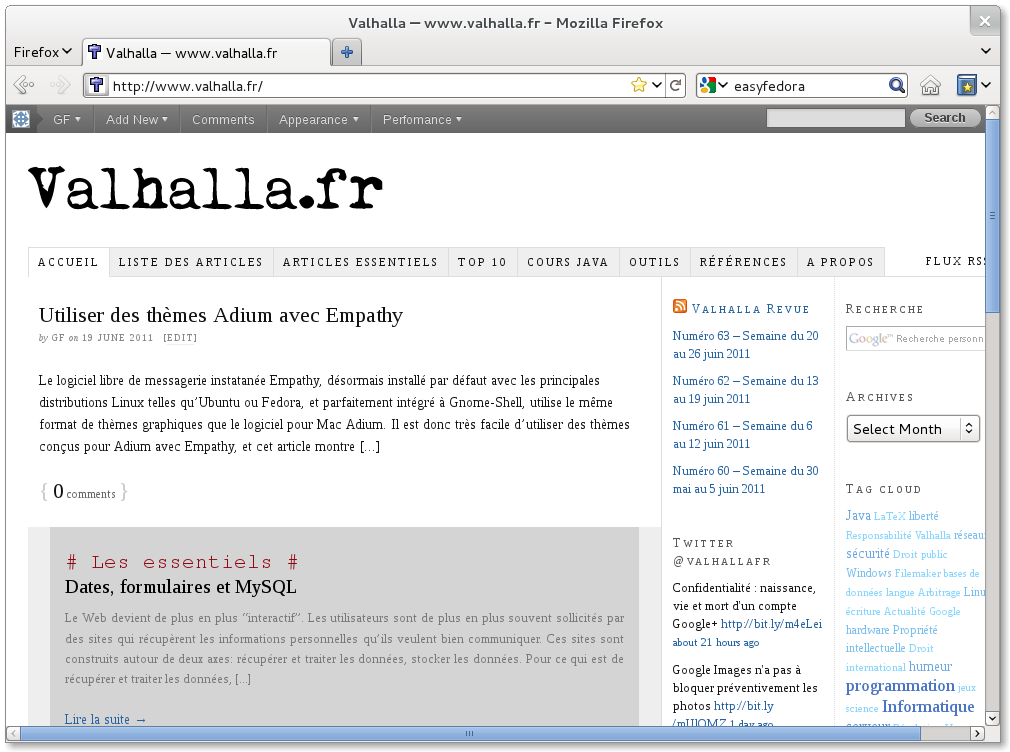Select the Valhalla browser tab
This screenshot has height=752, width=1010.
pyautogui.click(x=206, y=52)
